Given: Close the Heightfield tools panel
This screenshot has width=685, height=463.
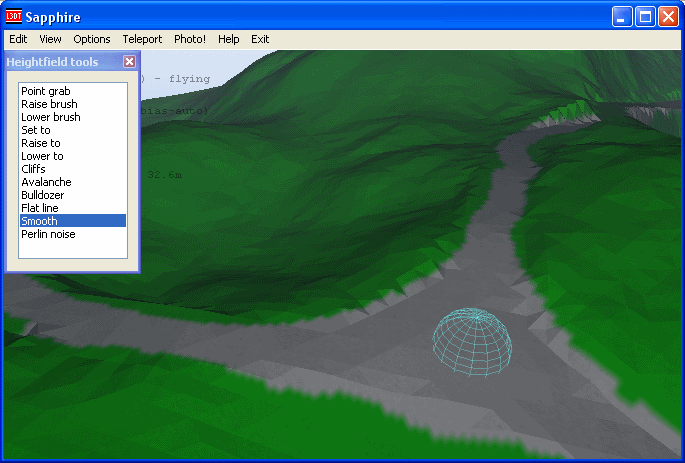Looking at the screenshot, I should point(129,62).
